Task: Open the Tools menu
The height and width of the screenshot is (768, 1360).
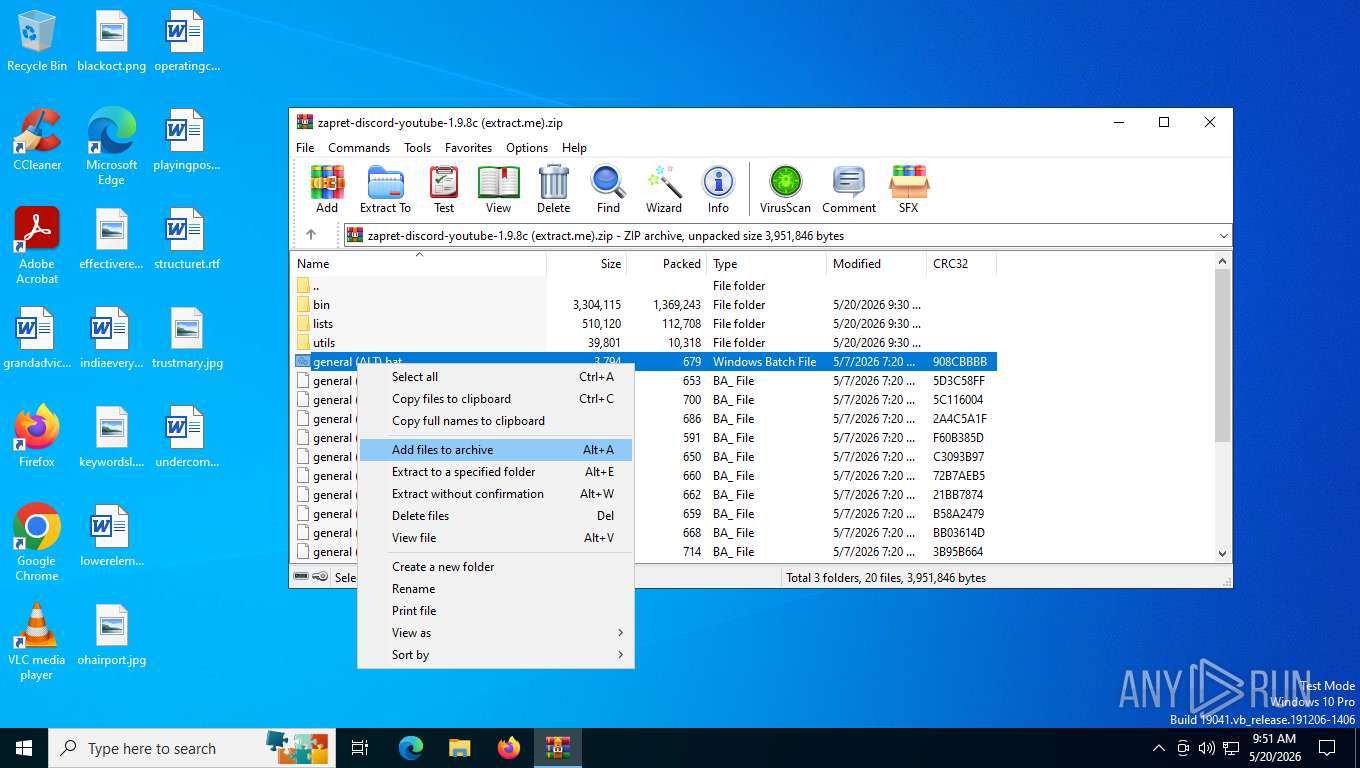Action: coord(417,147)
